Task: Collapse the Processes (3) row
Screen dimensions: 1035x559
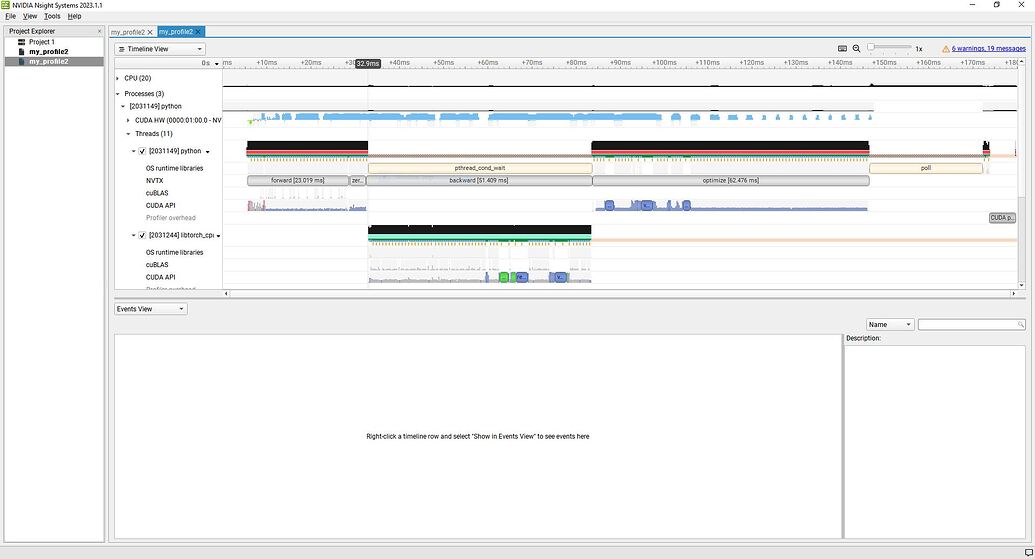Action: 117,94
